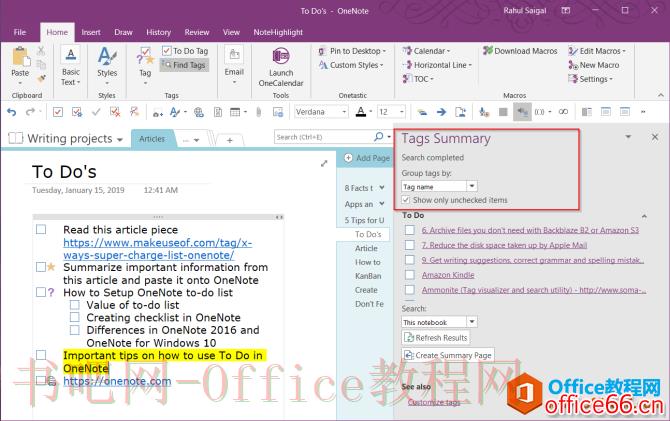Viewport: 670px width, 421px height.
Task: Click Refresh Results button
Action: 436,338
